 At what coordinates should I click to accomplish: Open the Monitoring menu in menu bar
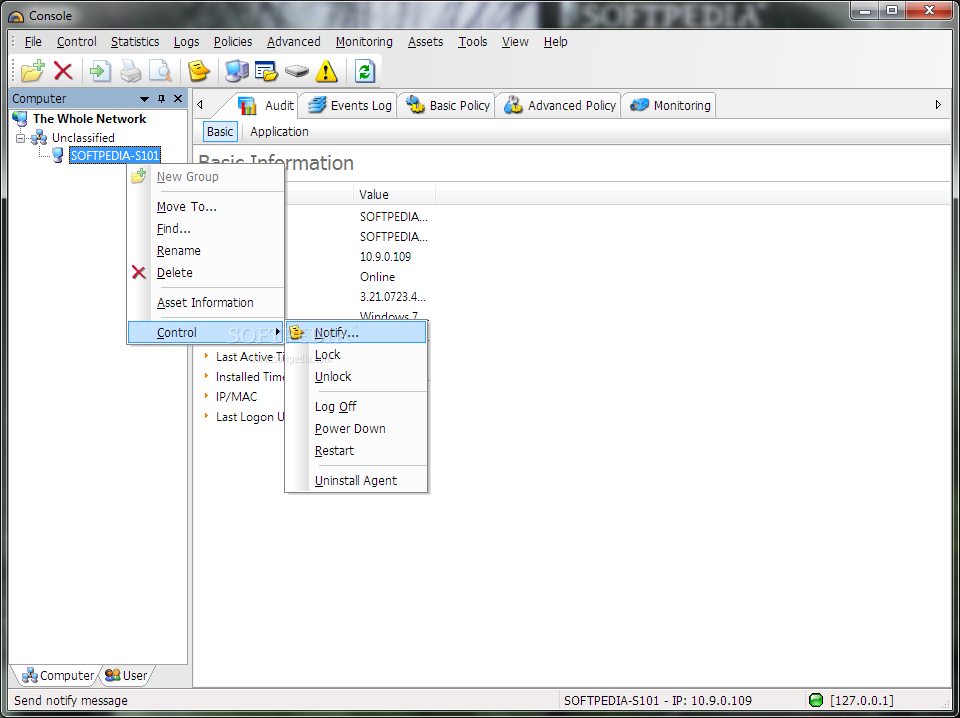(364, 42)
